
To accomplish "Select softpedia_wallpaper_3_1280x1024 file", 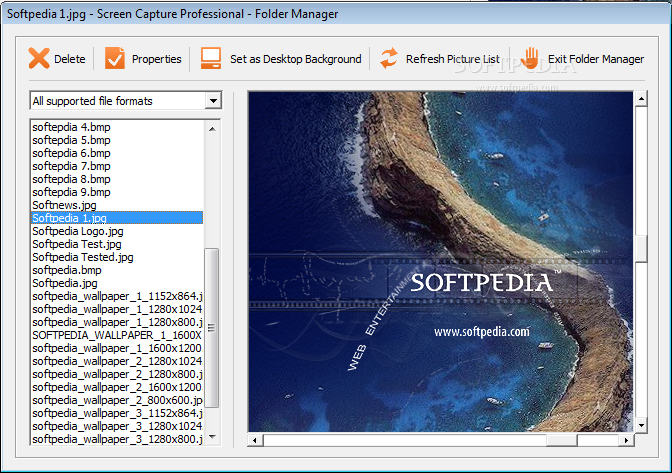I will (117, 426).
